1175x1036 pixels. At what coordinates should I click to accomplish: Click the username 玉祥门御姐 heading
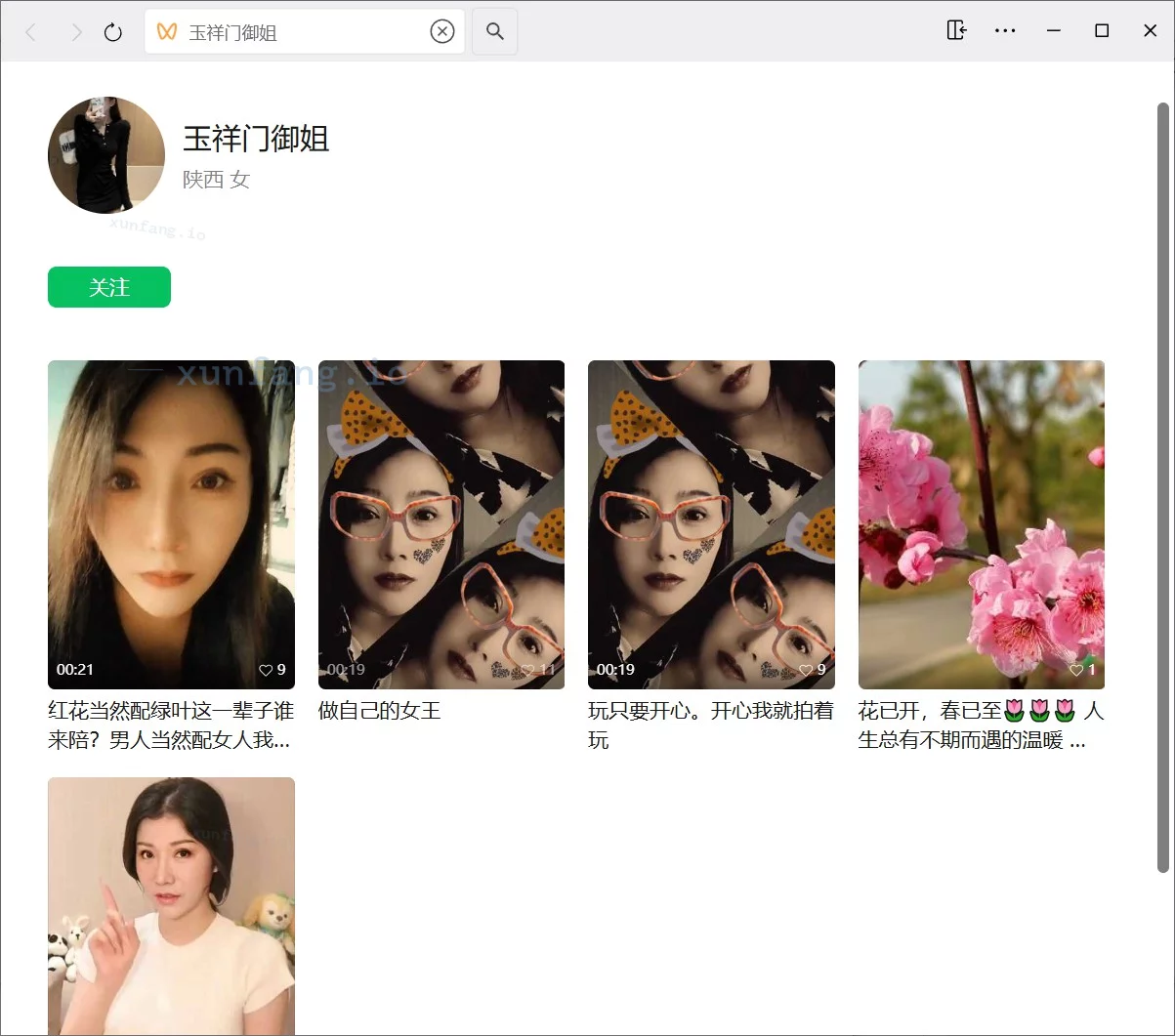(256, 139)
